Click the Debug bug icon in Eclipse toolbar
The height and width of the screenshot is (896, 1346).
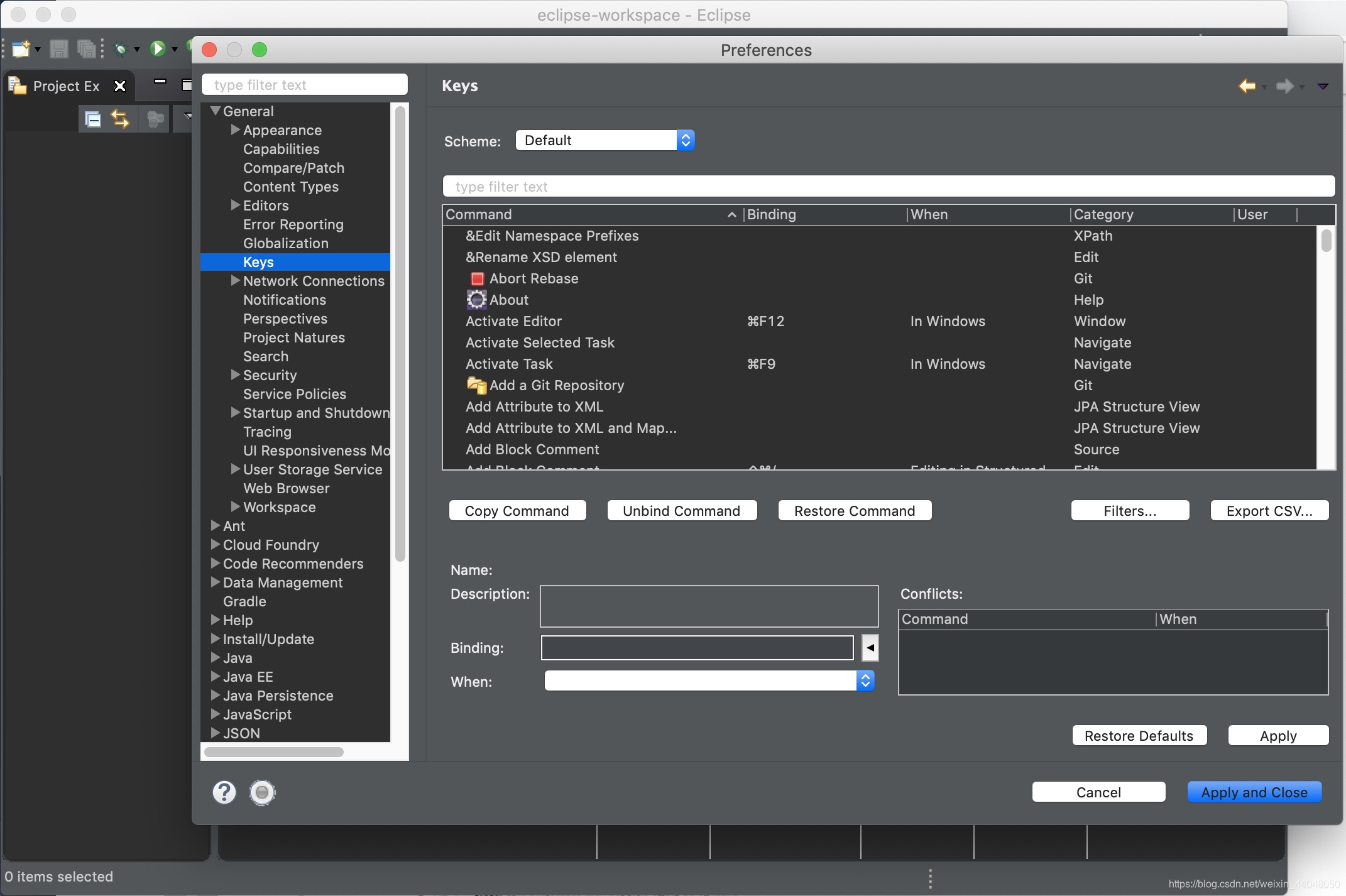click(121, 48)
